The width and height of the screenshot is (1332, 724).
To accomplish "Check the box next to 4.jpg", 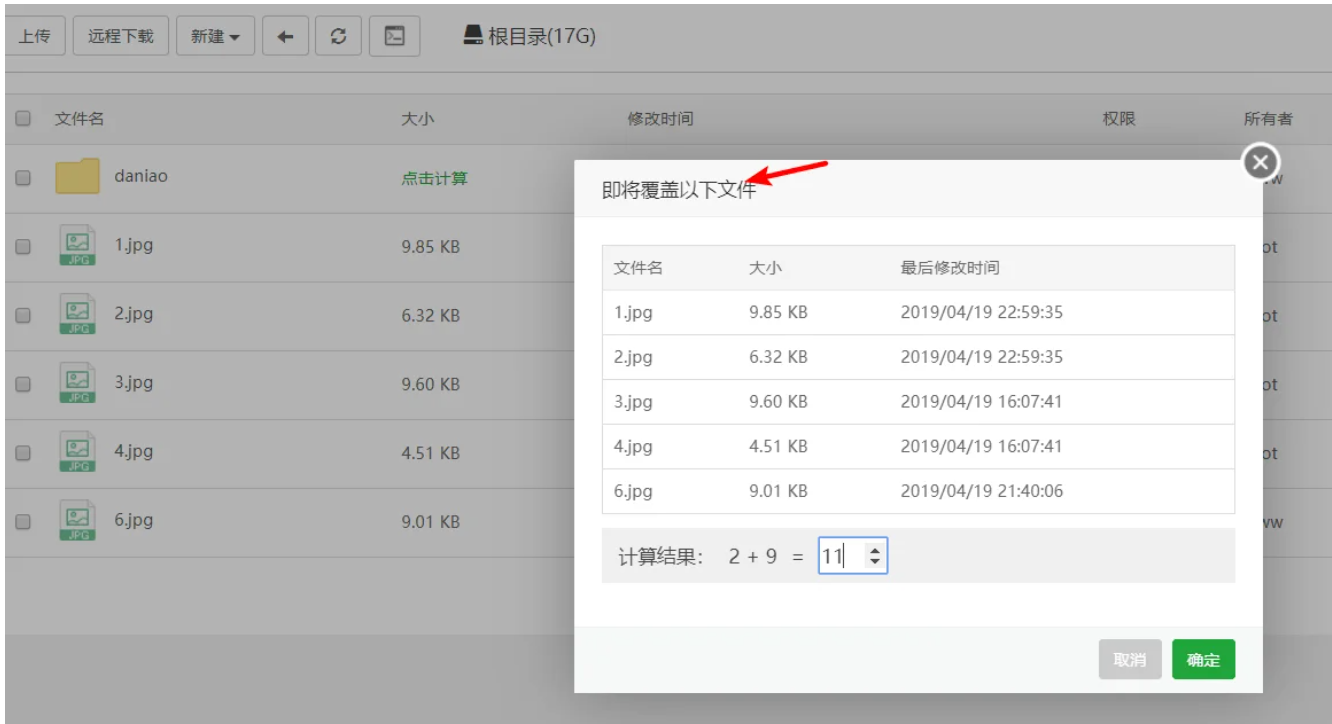I will click(x=23, y=452).
